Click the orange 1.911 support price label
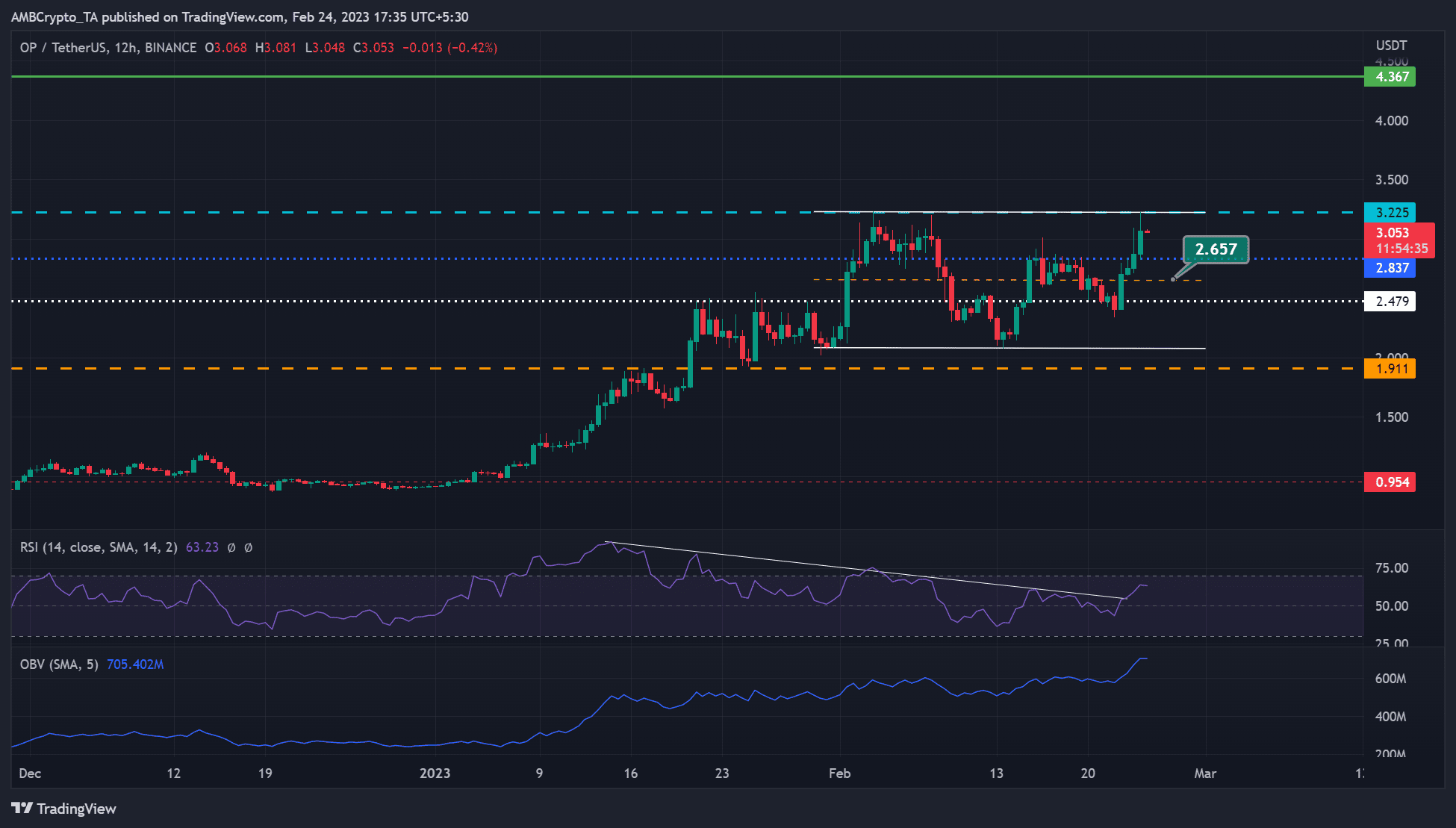This screenshot has height=828, width=1456. 1390,368
